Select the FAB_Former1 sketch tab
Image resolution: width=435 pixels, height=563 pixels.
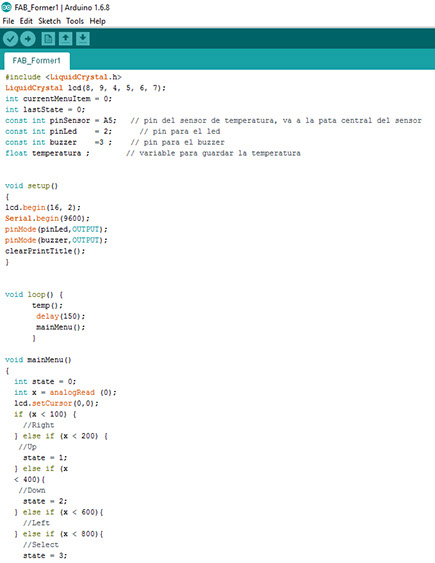(x=37, y=60)
